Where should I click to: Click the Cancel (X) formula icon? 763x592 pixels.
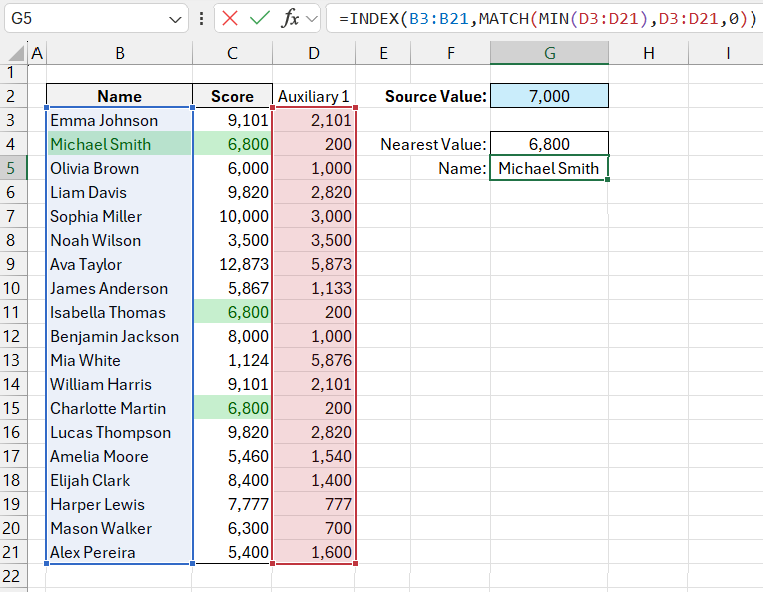coord(231,19)
